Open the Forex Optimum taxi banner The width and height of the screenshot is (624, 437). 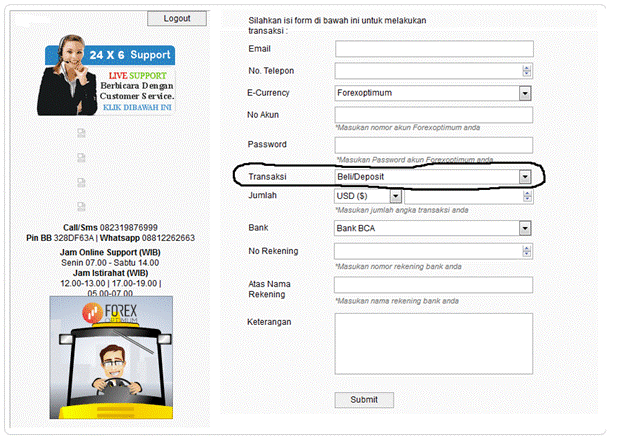click(x=111, y=357)
